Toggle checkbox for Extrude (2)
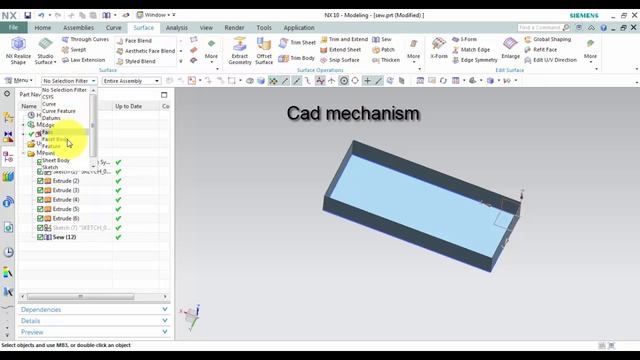Viewport: 640px width, 360px height. point(40,181)
